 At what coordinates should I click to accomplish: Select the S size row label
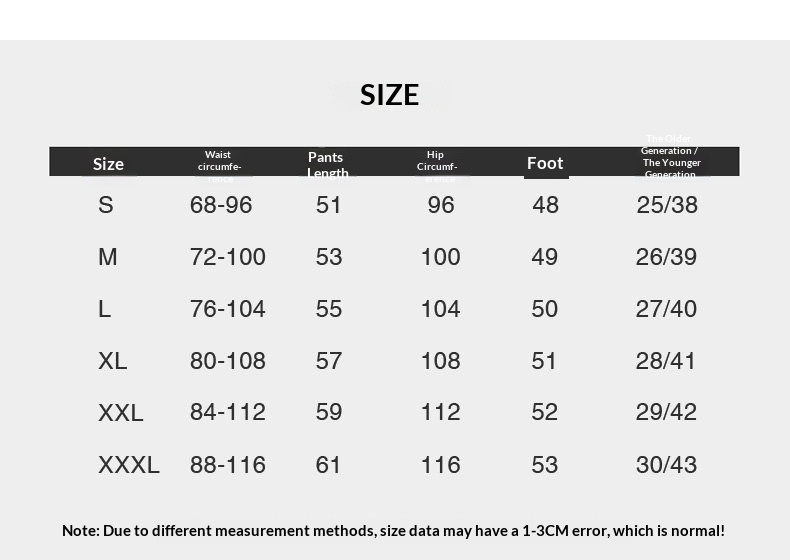coord(106,205)
